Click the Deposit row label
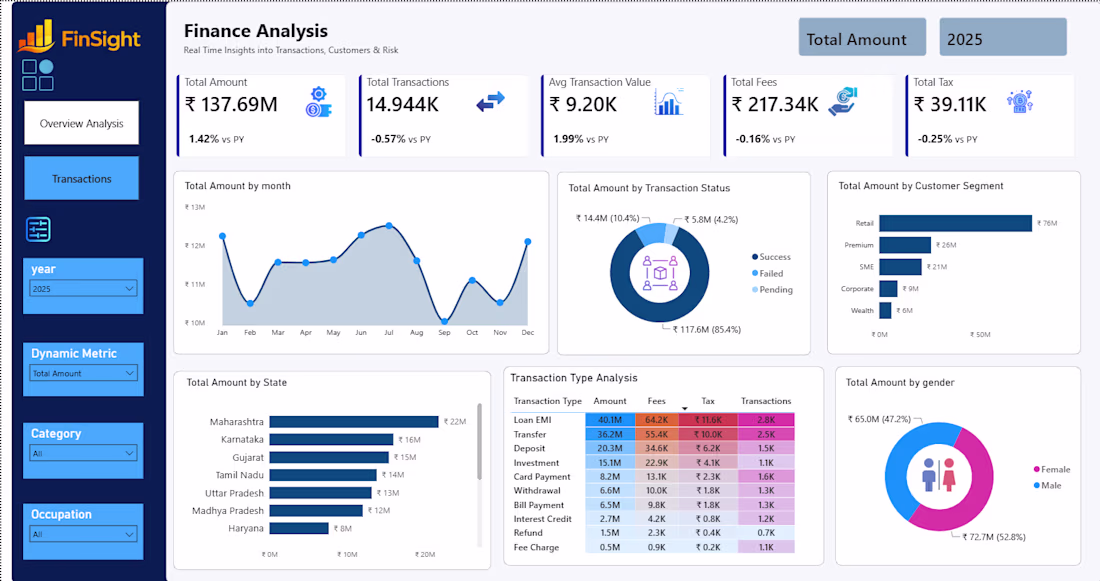This screenshot has width=1100, height=581. click(529, 448)
